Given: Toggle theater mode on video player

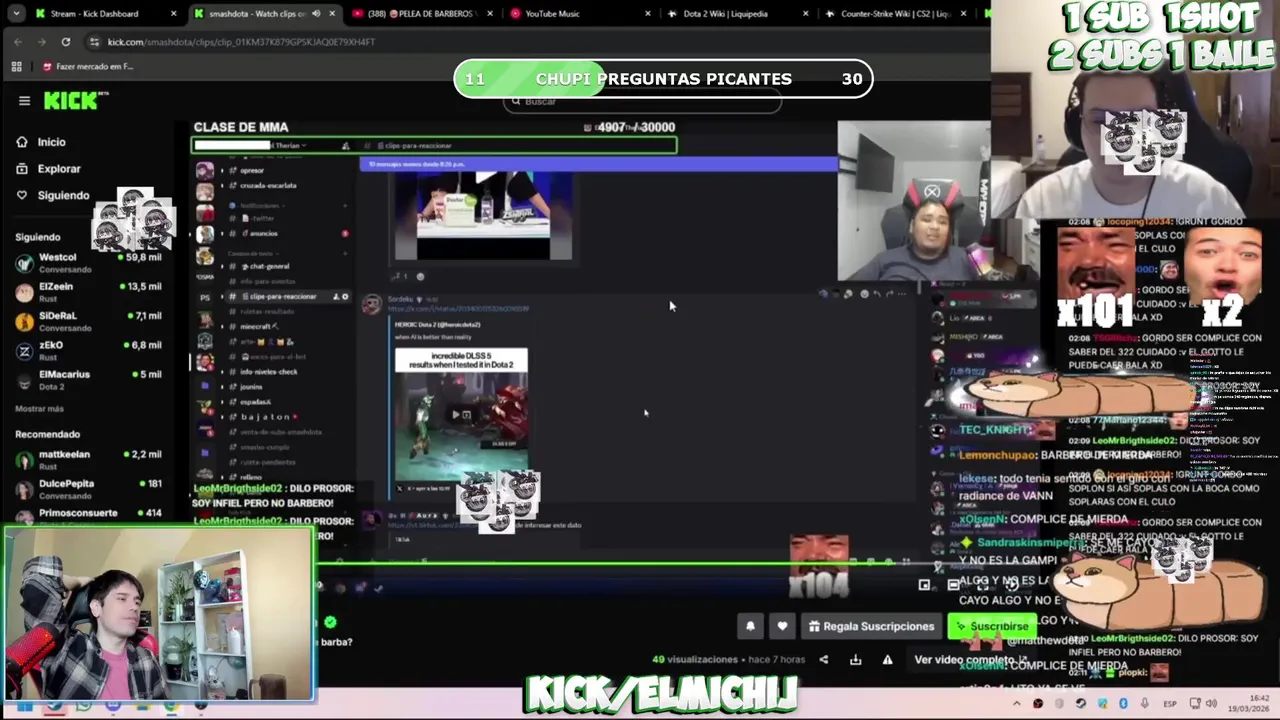Looking at the screenshot, I should [953, 585].
